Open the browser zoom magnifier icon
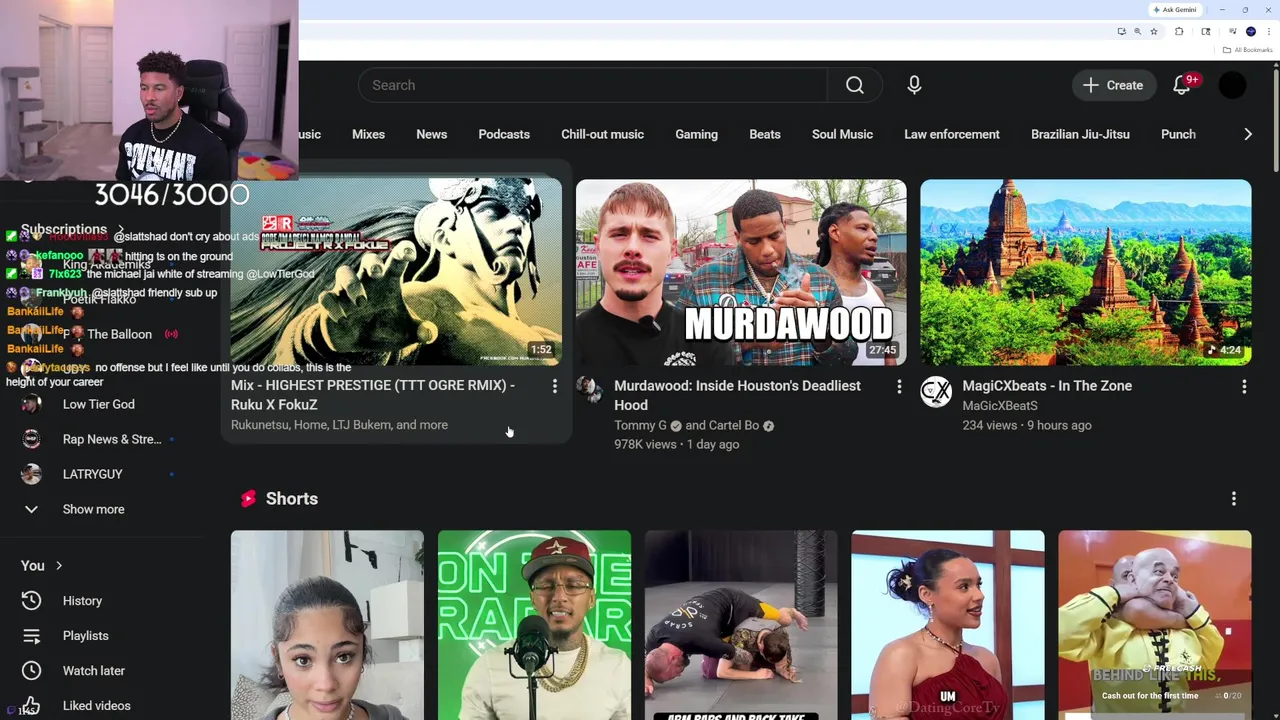 (1137, 31)
